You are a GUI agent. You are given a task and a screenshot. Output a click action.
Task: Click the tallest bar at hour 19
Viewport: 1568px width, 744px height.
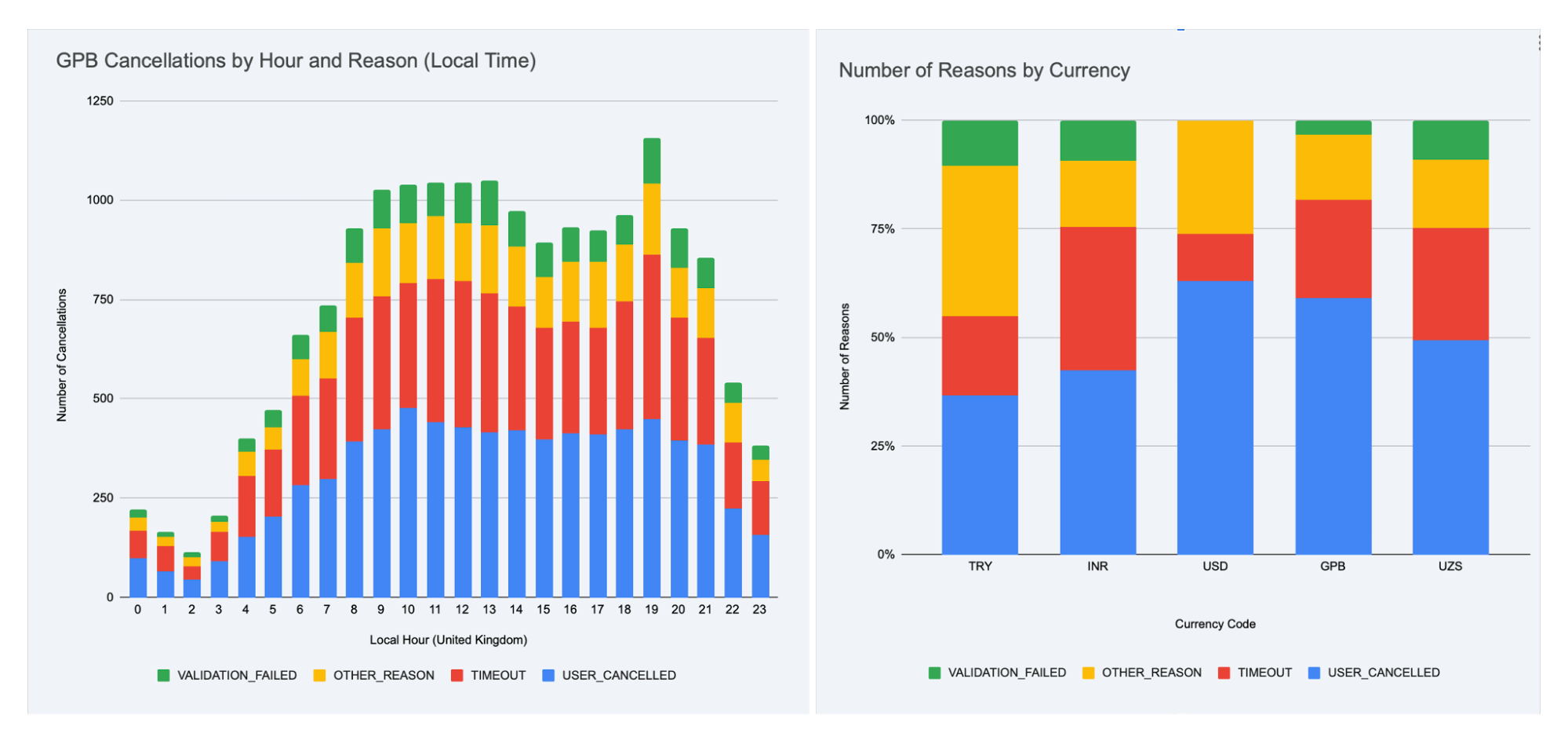click(x=651, y=353)
